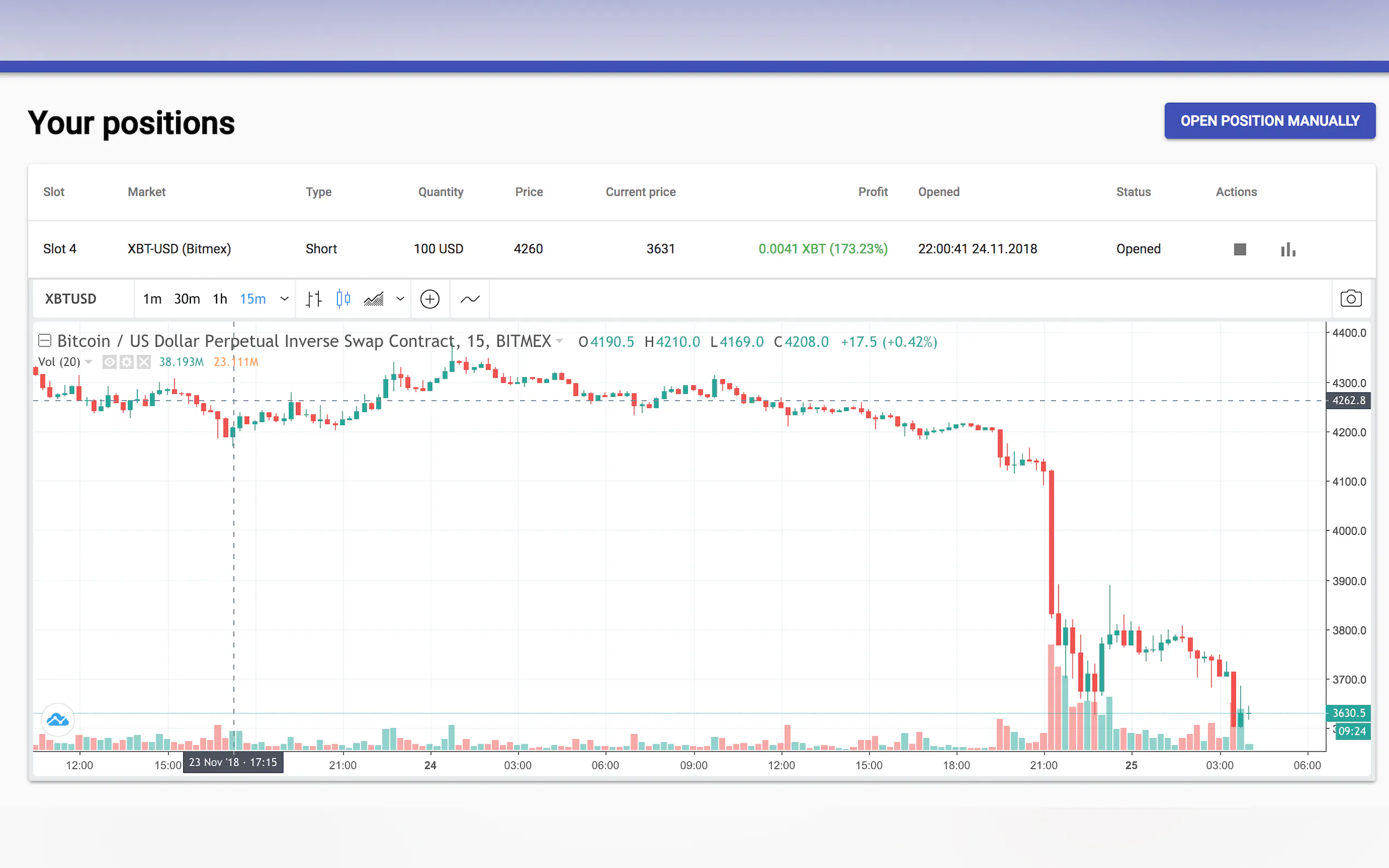Select the area chart style icon
The width and height of the screenshot is (1389, 868).
click(x=374, y=299)
